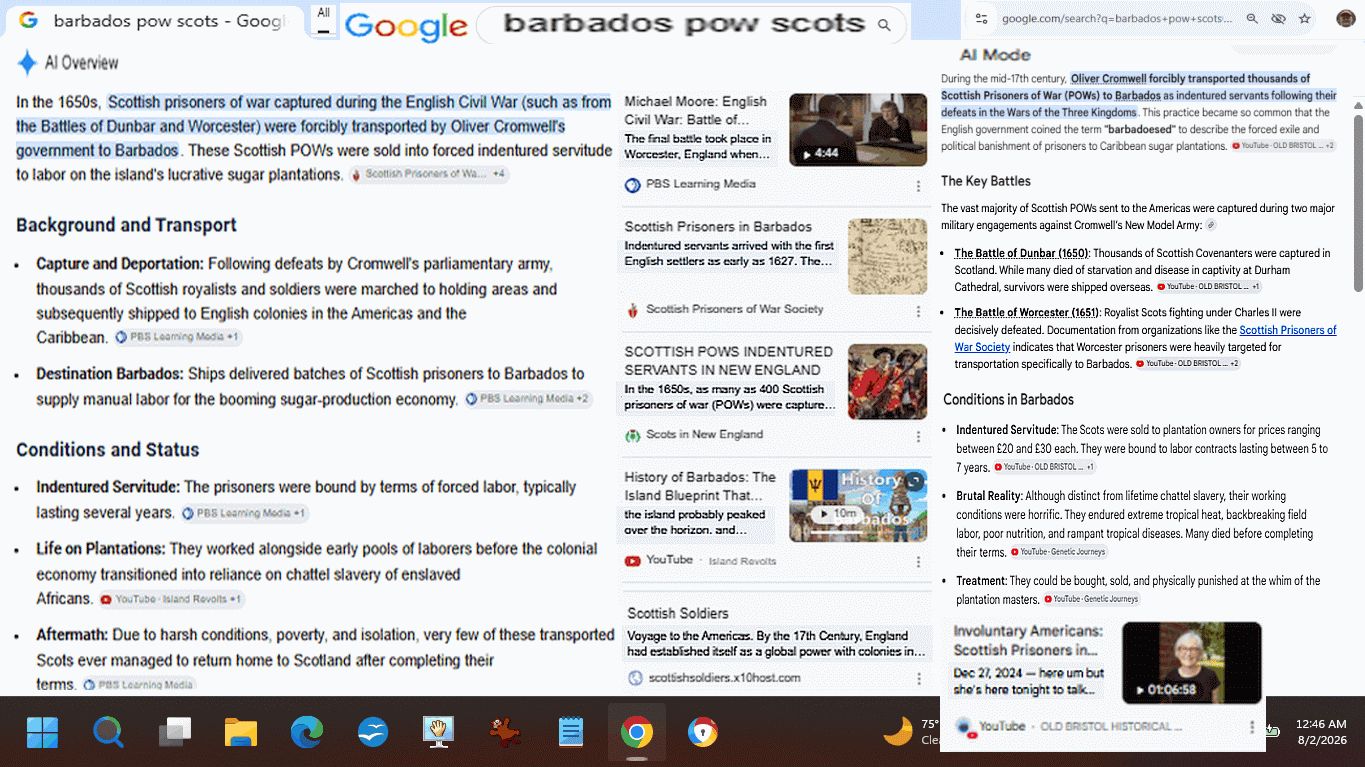Open the blue notepad app on the taskbar

571,733
